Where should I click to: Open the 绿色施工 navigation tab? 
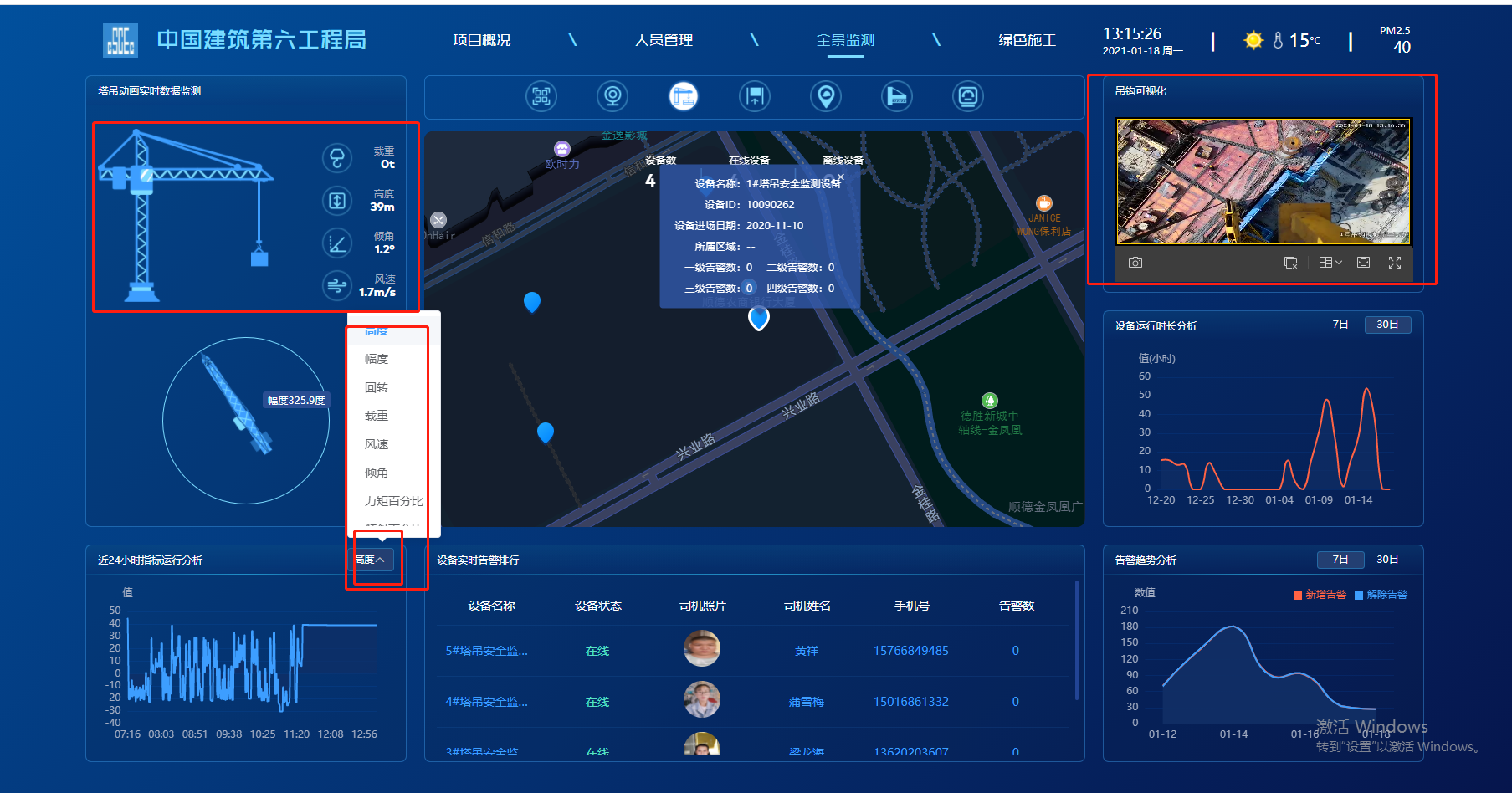point(1028,40)
